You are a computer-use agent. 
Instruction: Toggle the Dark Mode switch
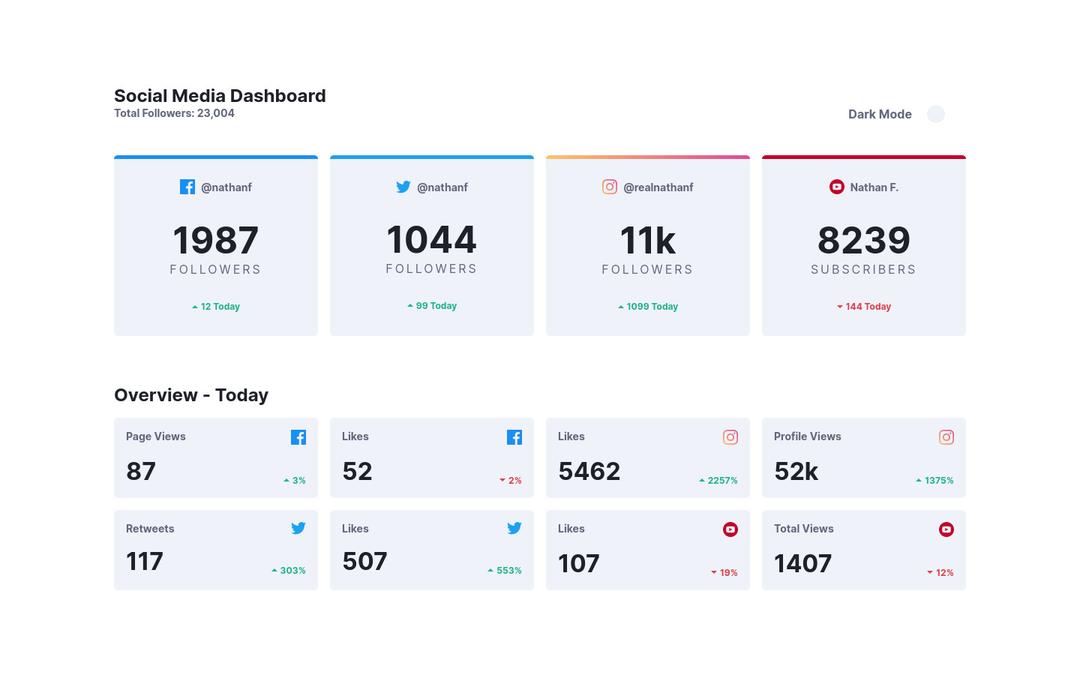(x=935, y=114)
